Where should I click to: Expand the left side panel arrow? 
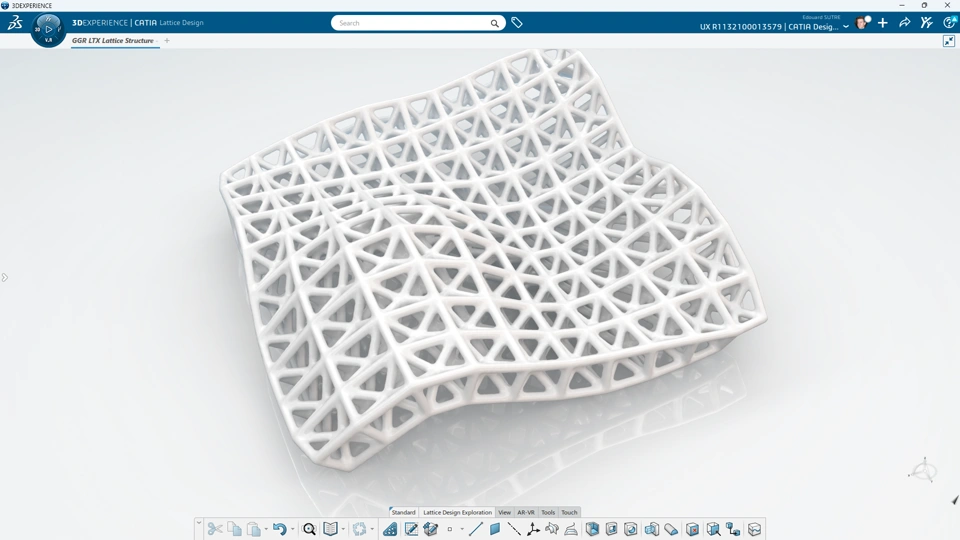(x=4, y=278)
